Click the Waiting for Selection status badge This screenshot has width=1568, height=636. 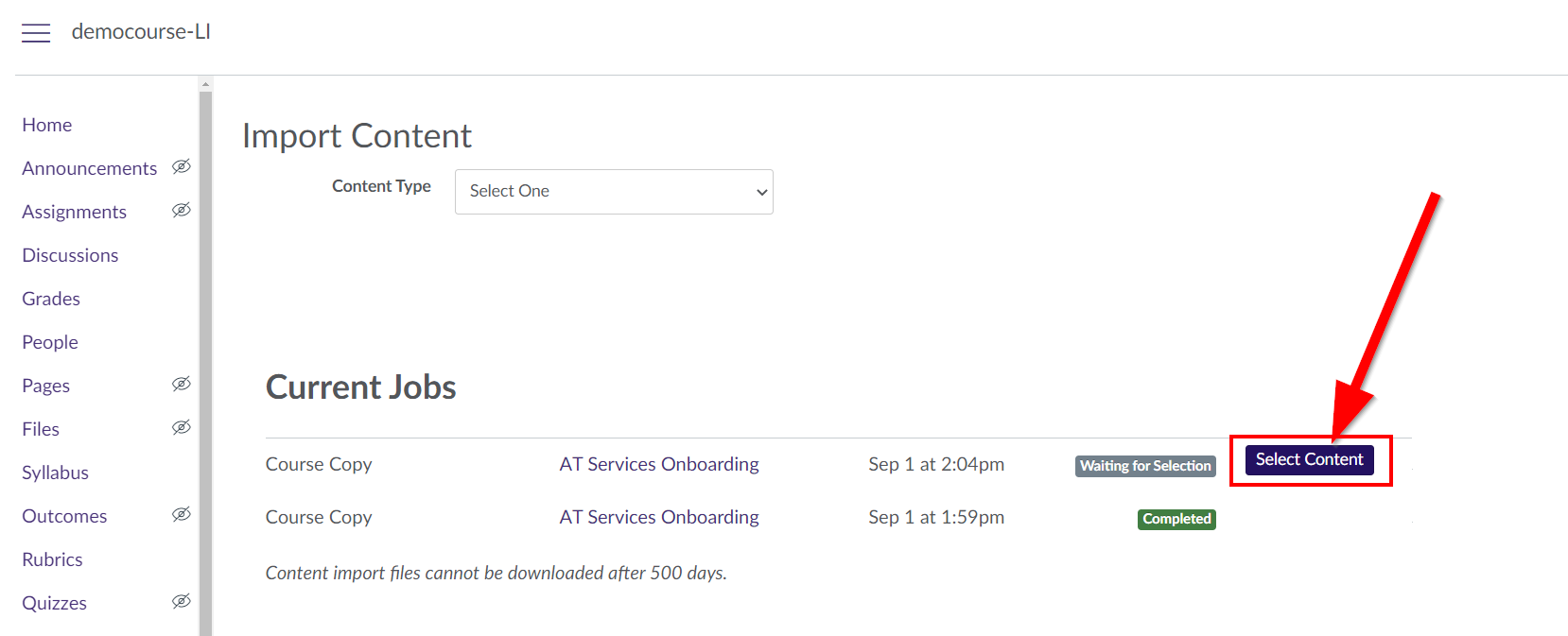1145,466
